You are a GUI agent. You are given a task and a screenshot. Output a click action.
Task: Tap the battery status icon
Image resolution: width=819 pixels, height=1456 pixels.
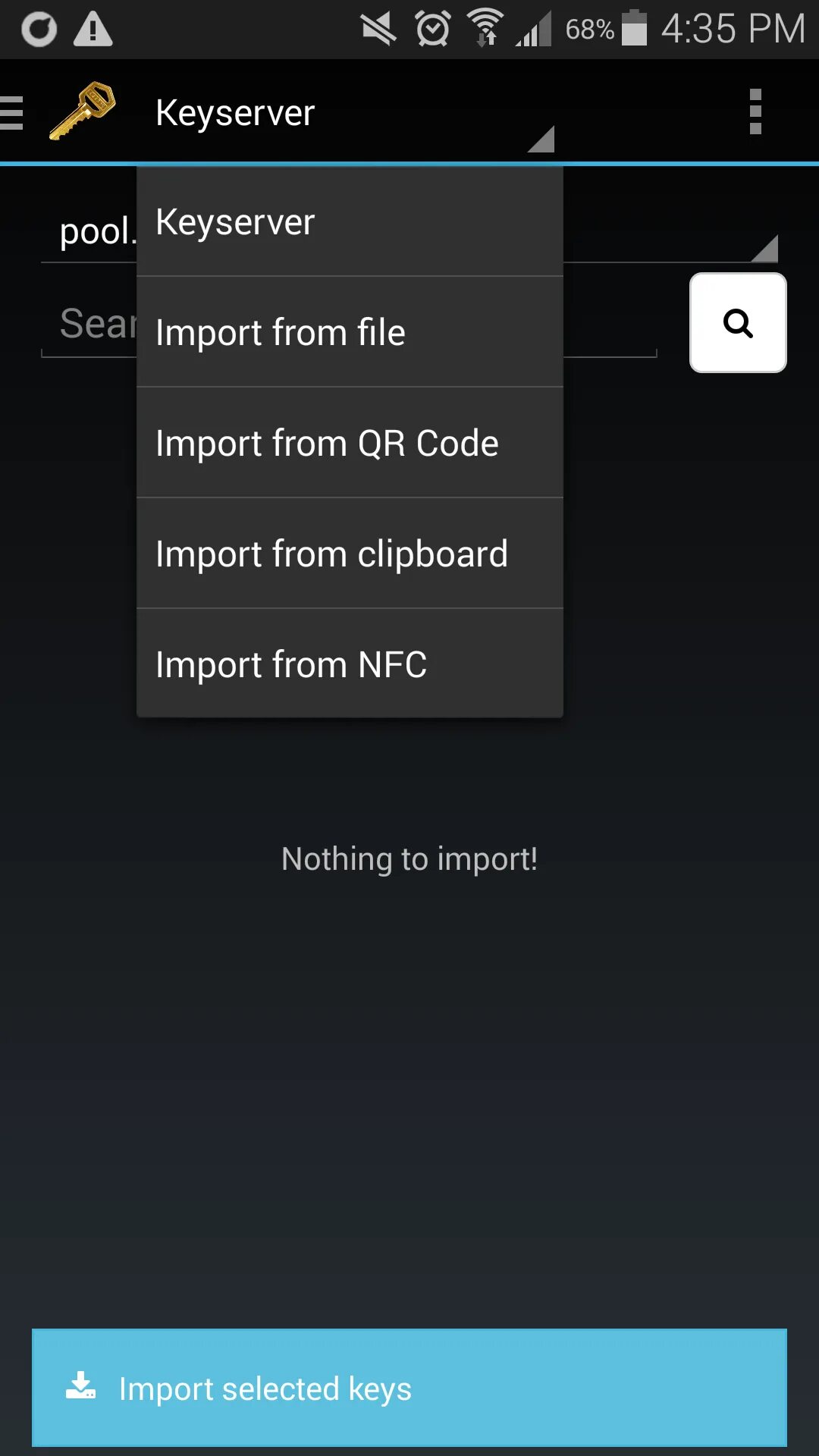[x=634, y=30]
